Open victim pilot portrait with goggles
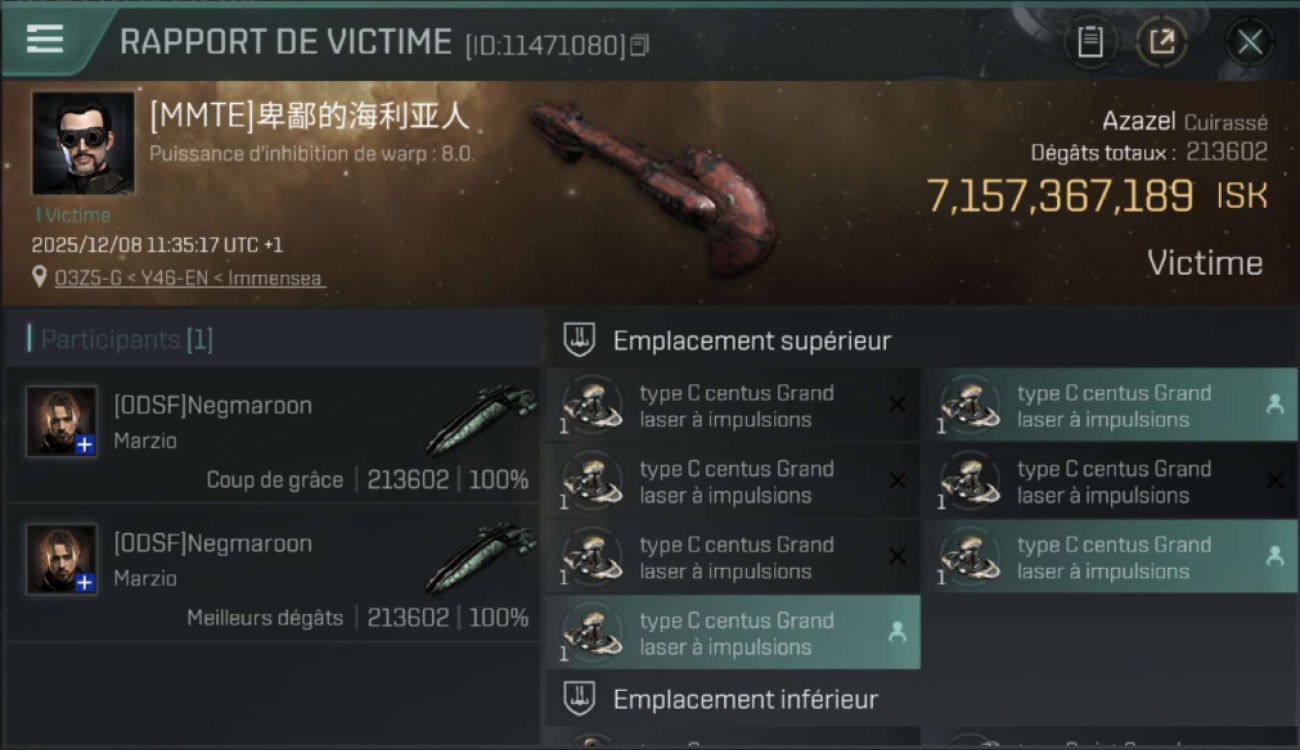 click(83, 143)
